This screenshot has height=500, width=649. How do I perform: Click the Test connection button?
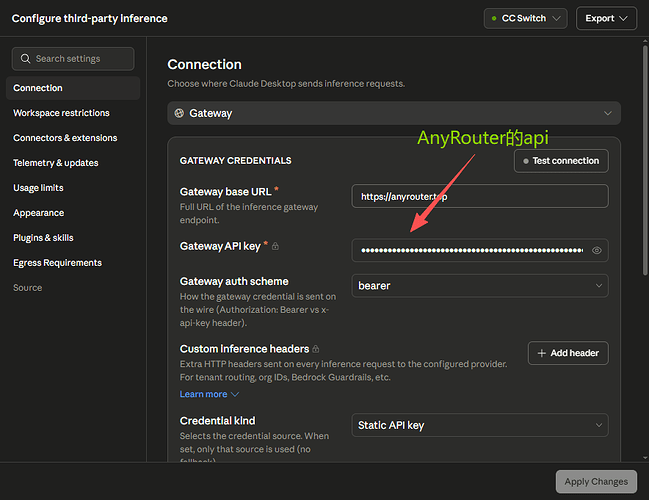561,161
